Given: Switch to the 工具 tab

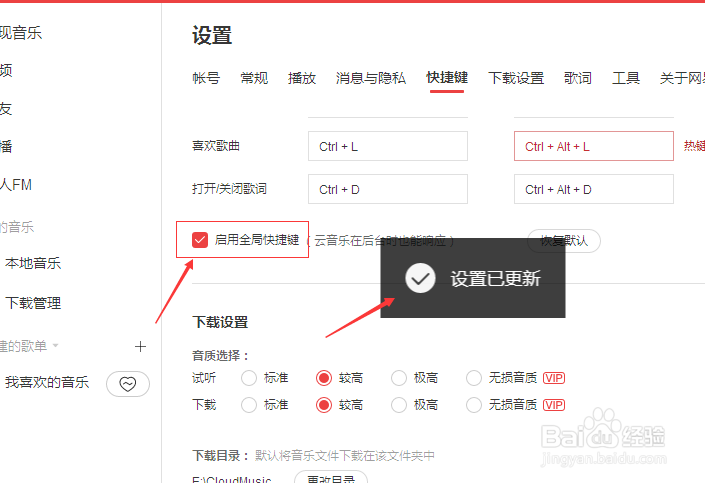Looking at the screenshot, I should pos(626,78).
